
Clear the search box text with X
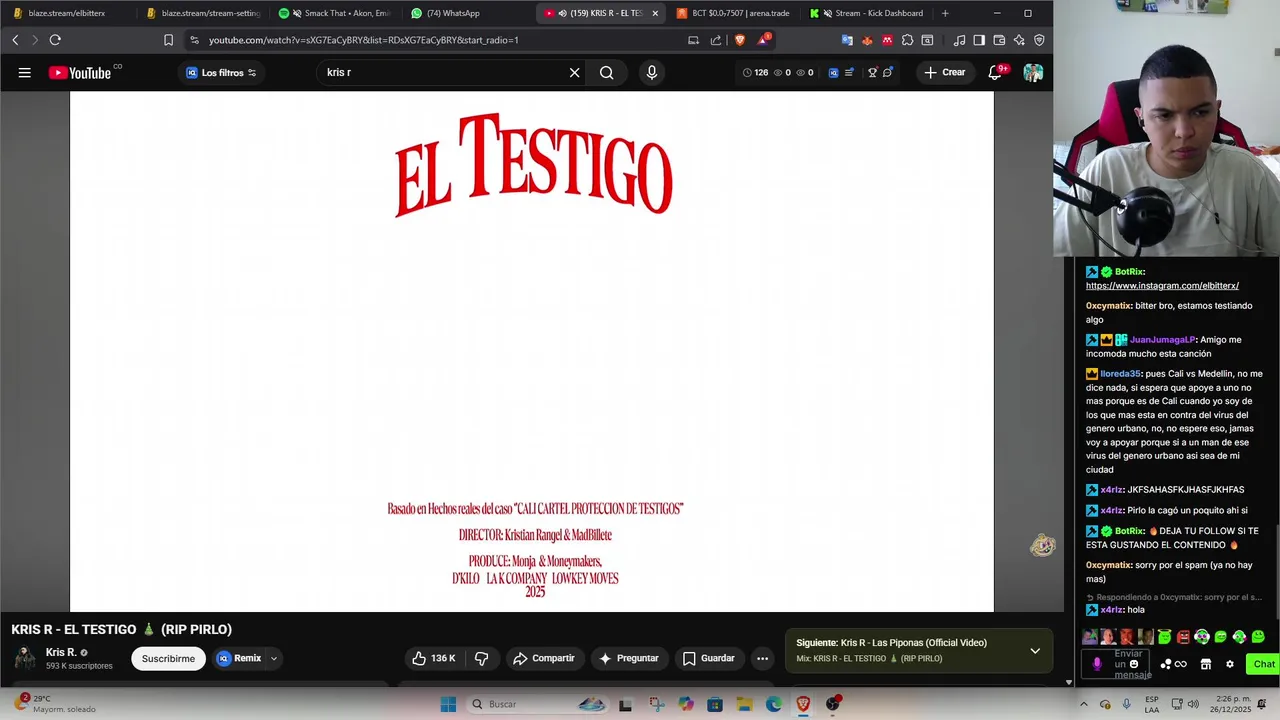575,72
